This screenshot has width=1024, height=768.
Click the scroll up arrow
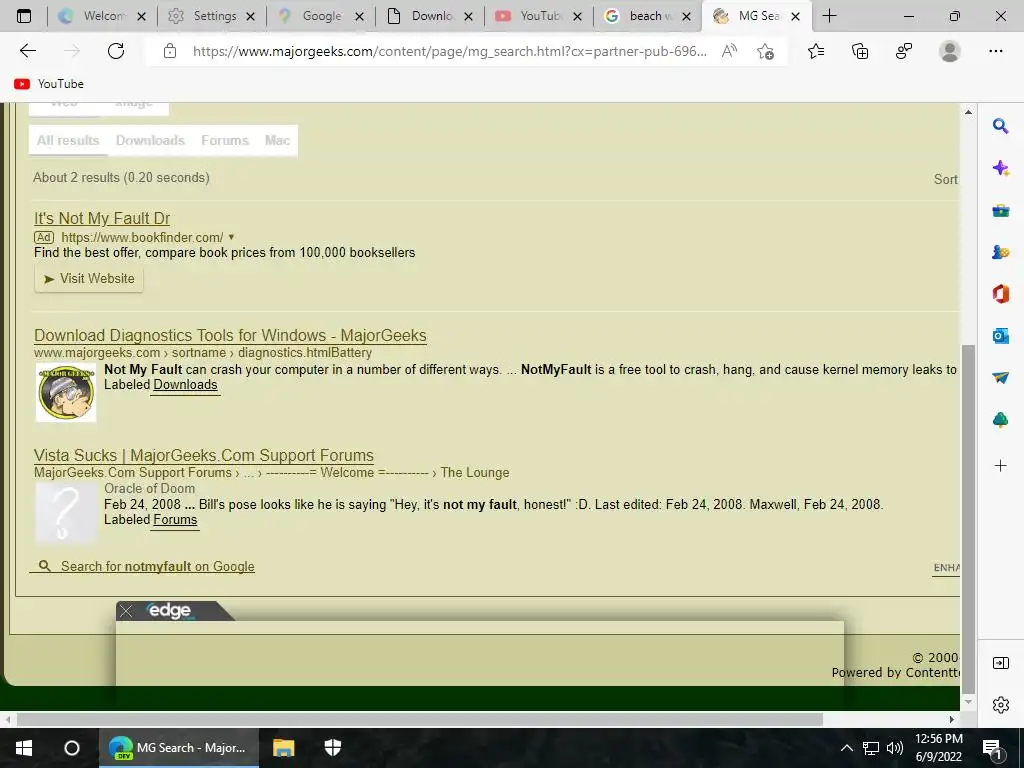click(968, 112)
